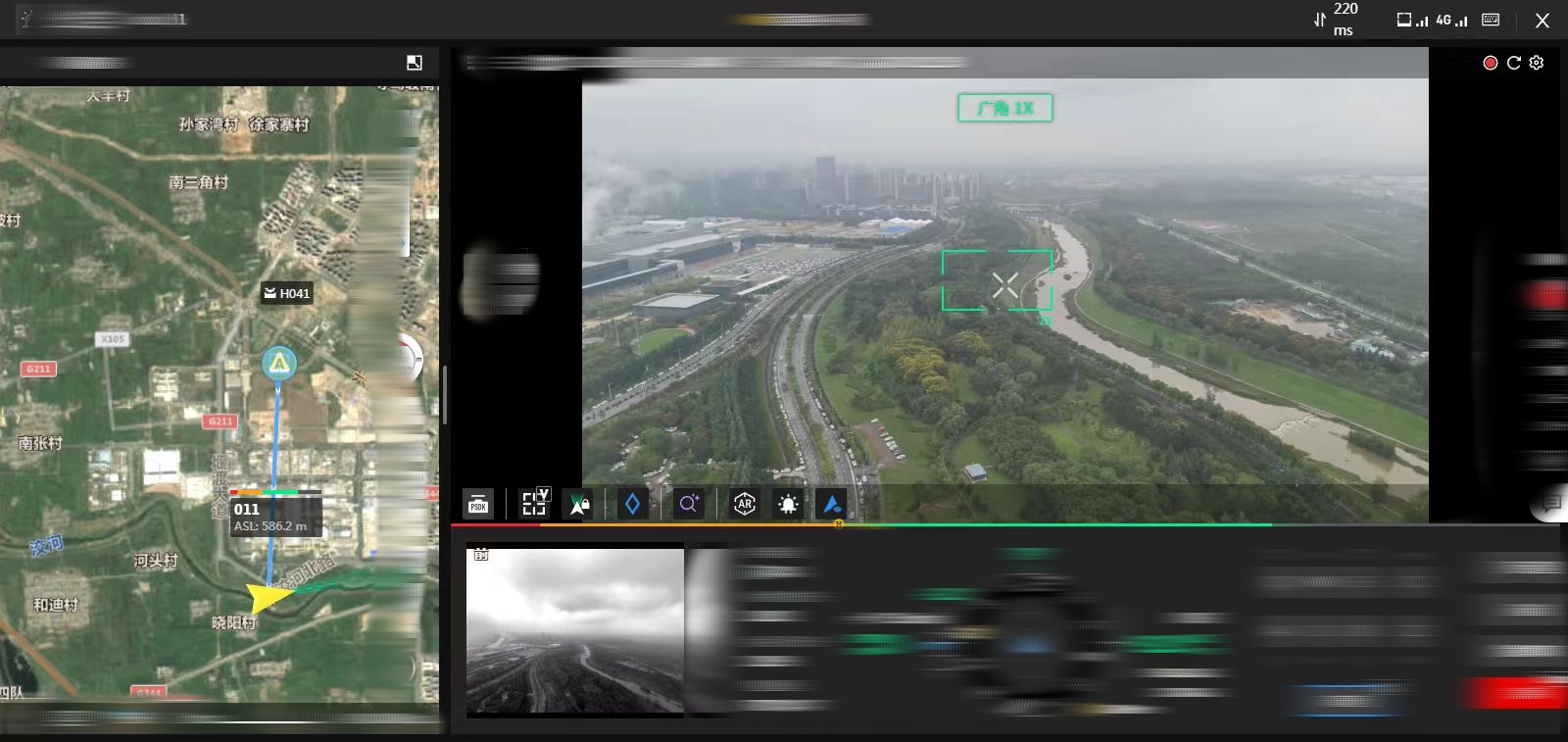This screenshot has height=742, width=1568.
Task: Click the H marker on the progress bar
Action: click(838, 524)
